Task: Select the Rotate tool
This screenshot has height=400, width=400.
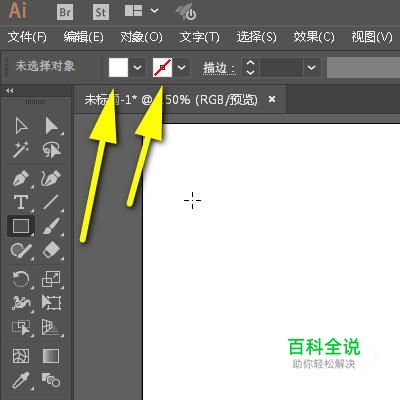Action: coord(21,279)
